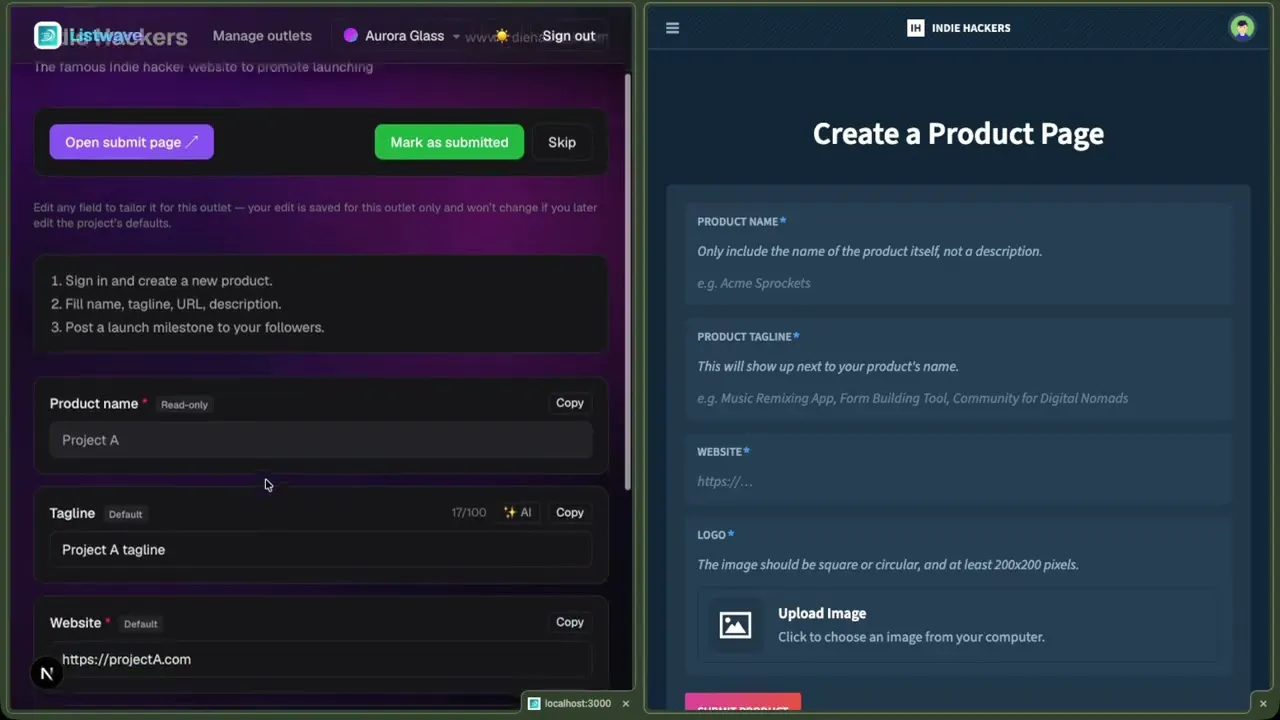Open the hamburger menu in Indie Hackers
The image size is (1280, 720).
pyautogui.click(x=672, y=28)
